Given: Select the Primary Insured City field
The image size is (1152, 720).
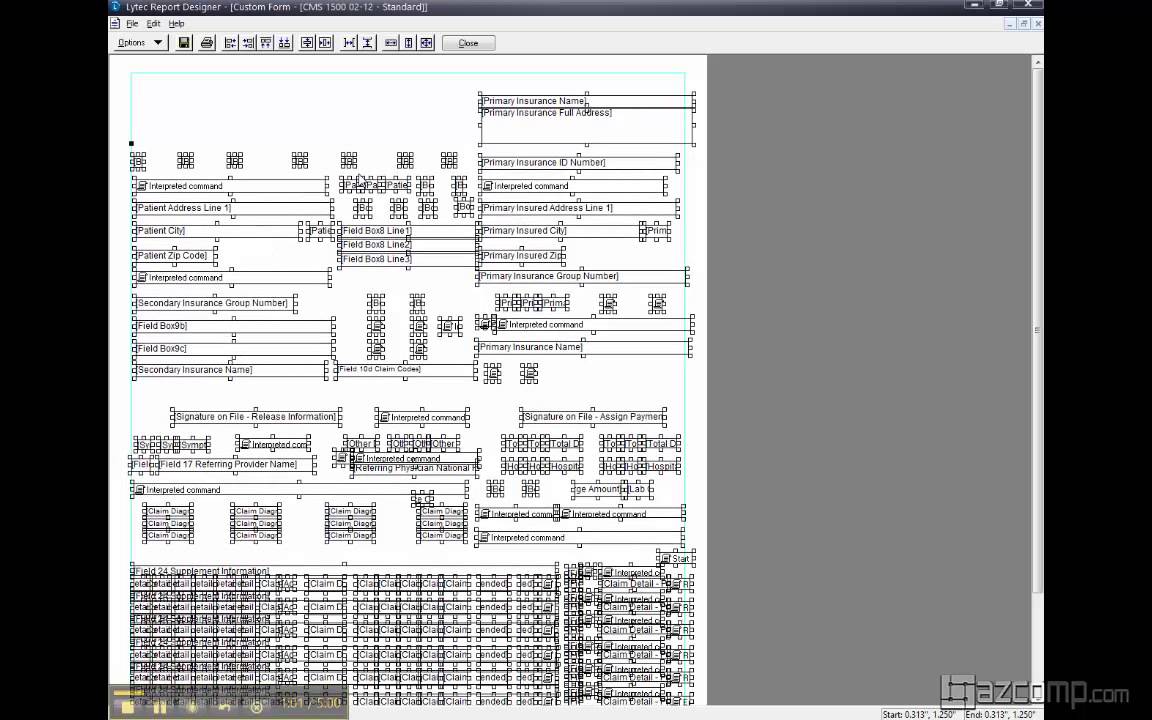Looking at the screenshot, I should coord(561,231).
